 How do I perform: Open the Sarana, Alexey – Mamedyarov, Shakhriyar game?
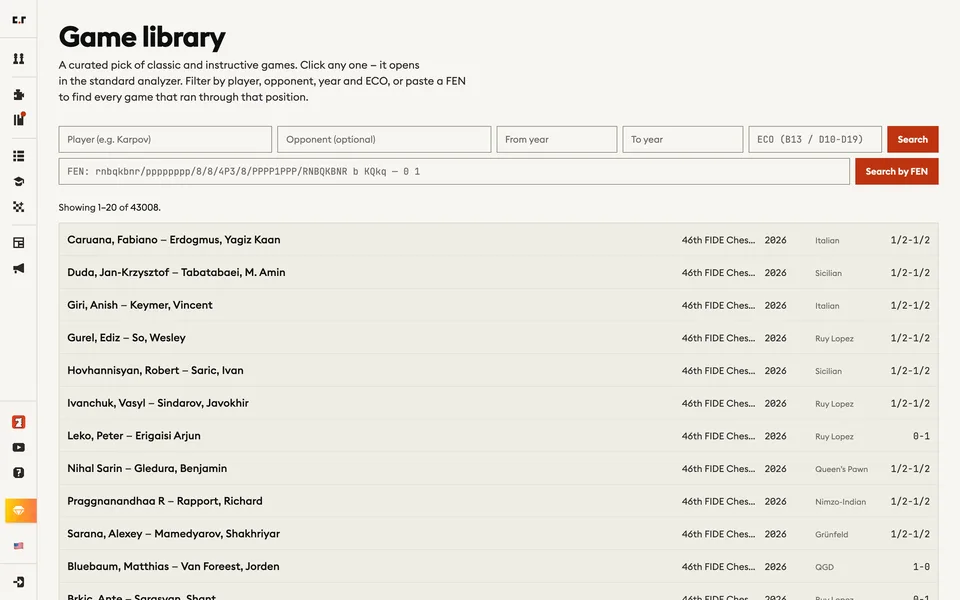point(498,534)
